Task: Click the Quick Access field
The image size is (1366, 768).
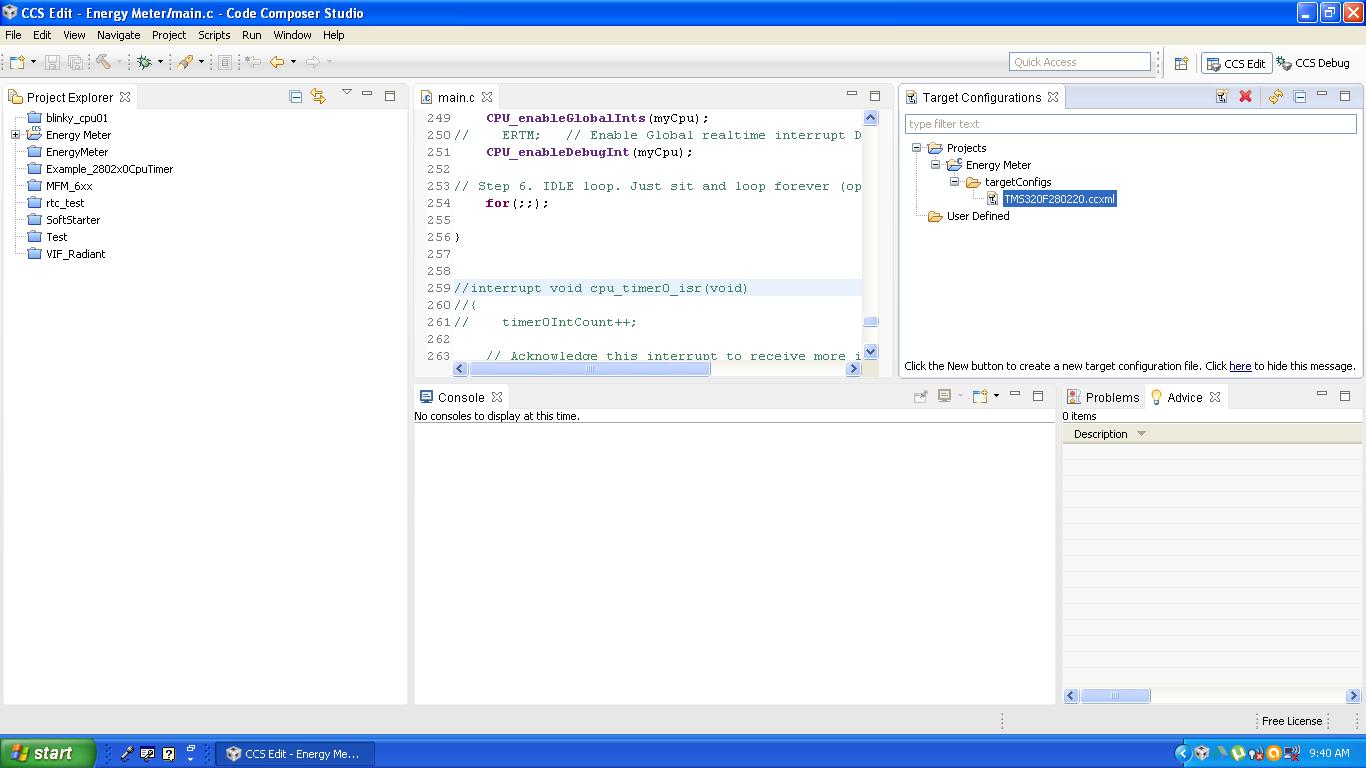Action: [x=1080, y=62]
